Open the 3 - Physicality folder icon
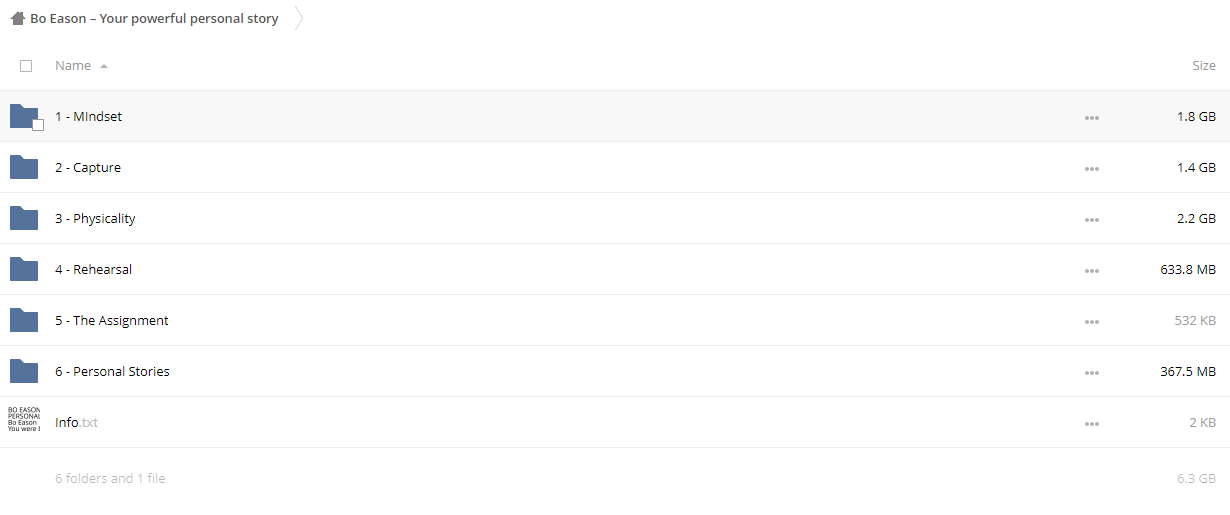This screenshot has width=1230, height=515. (x=24, y=218)
